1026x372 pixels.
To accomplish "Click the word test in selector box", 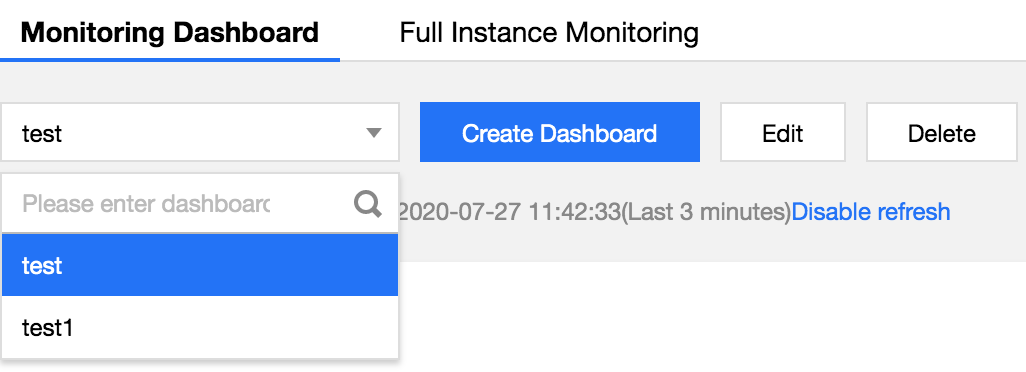I will click(42, 133).
